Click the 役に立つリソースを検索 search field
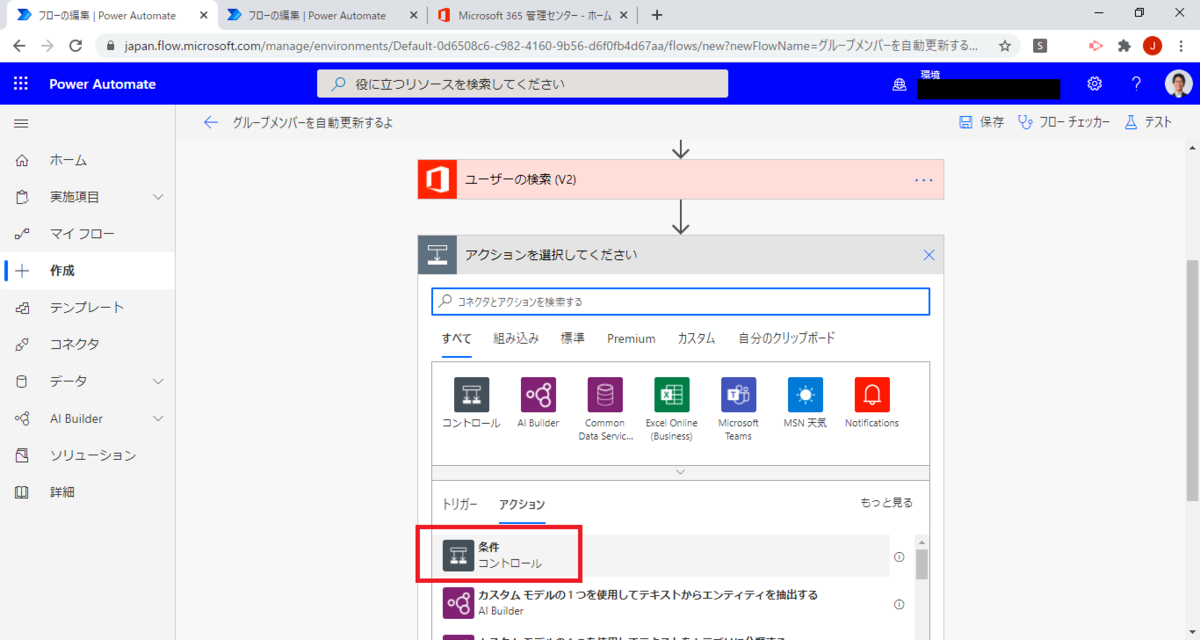The height and width of the screenshot is (640, 1200). coord(522,84)
